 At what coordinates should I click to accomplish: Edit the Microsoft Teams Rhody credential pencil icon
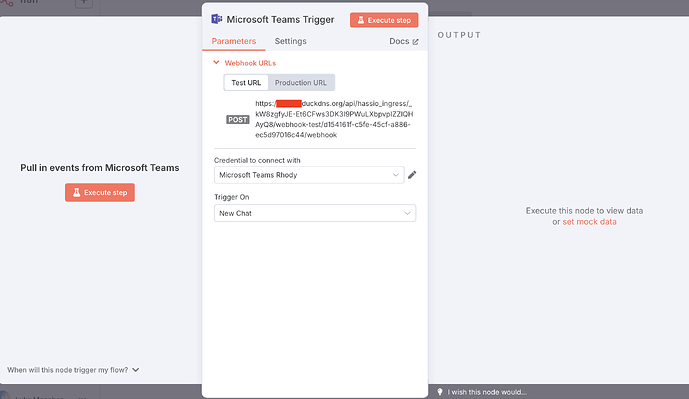point(412,175)
